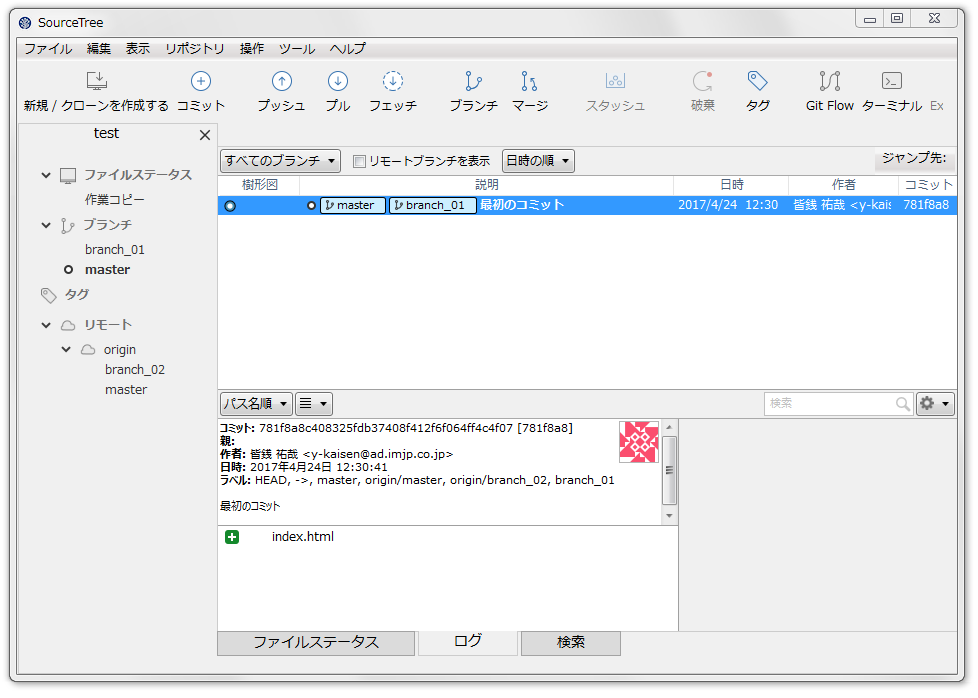The width and height of the screenshot is (978, 698).
Task: Select the radio marker in the 樹形図 column
Action: (x=229, y=203)
